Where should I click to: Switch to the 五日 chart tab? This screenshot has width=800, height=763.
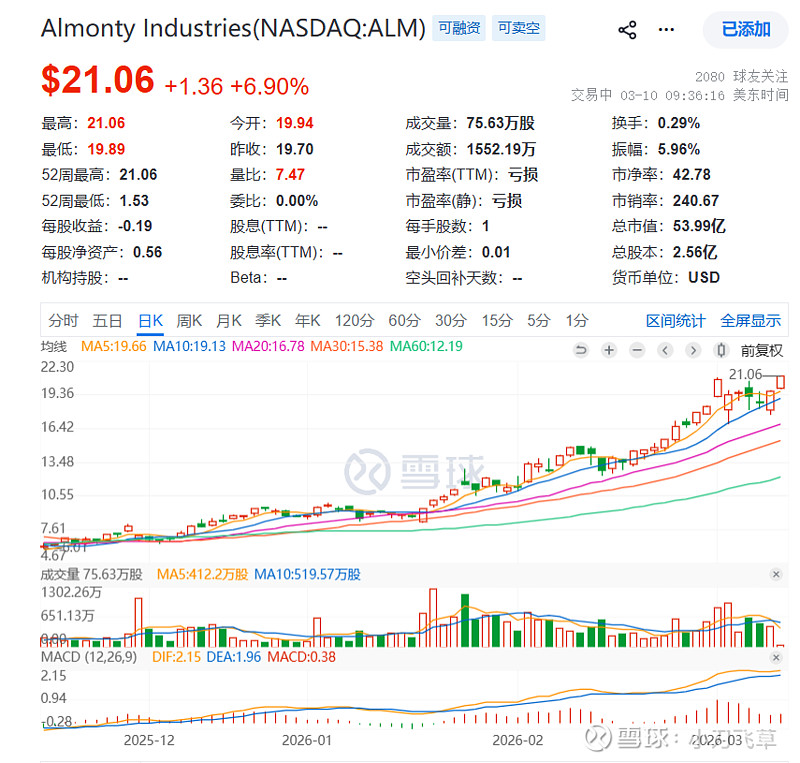pos(107,321)
